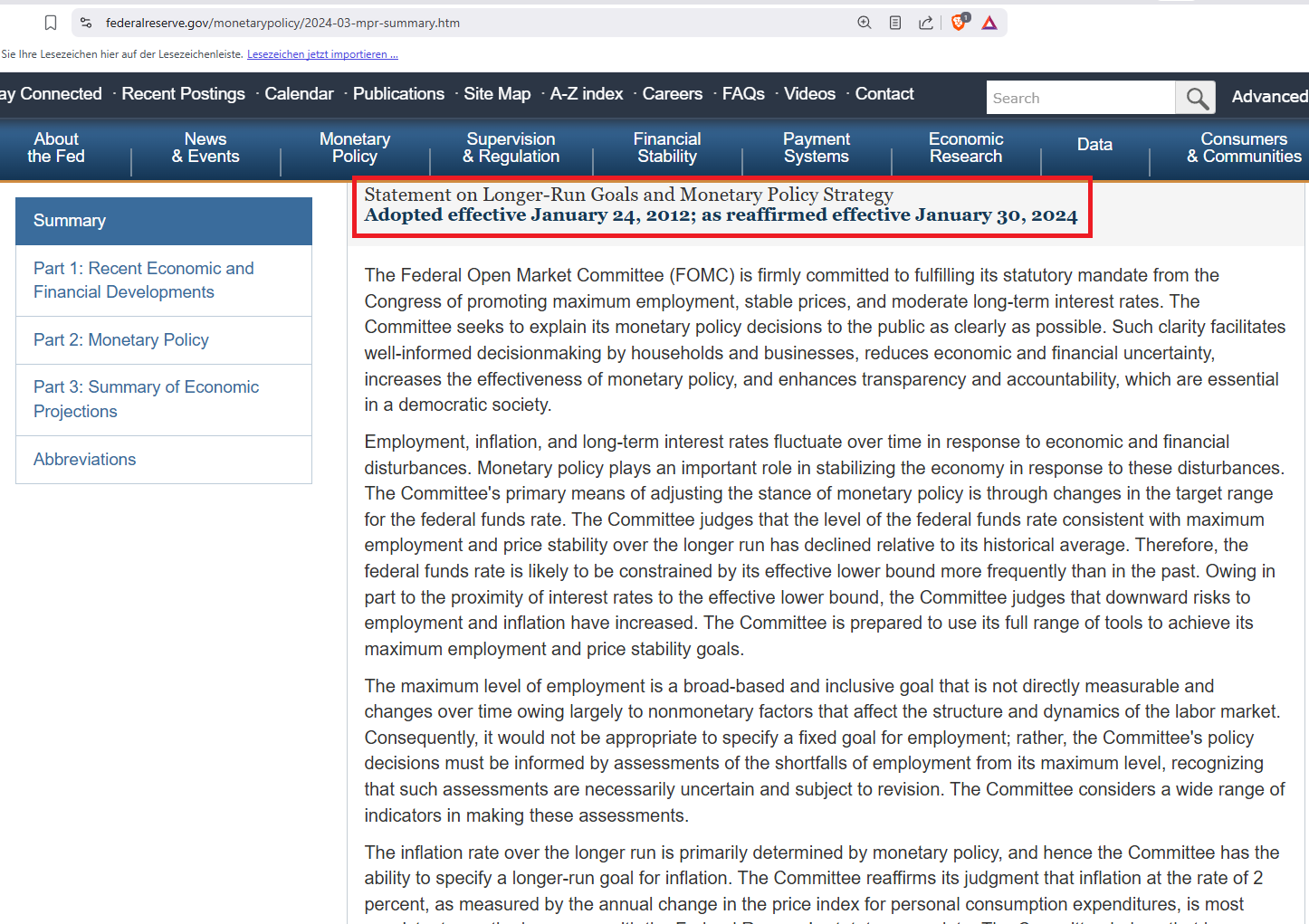Open the About the Fed menu

[56, 148]
